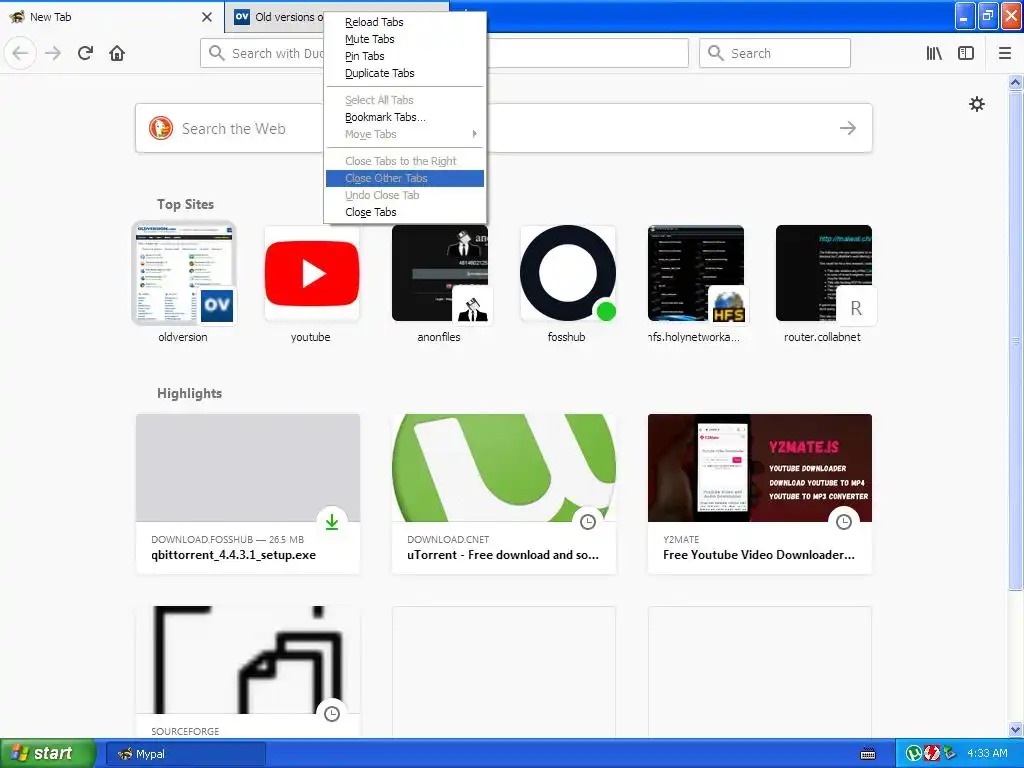Open the home page icon
Screen dimensions: 1024x768
point(117,53)
